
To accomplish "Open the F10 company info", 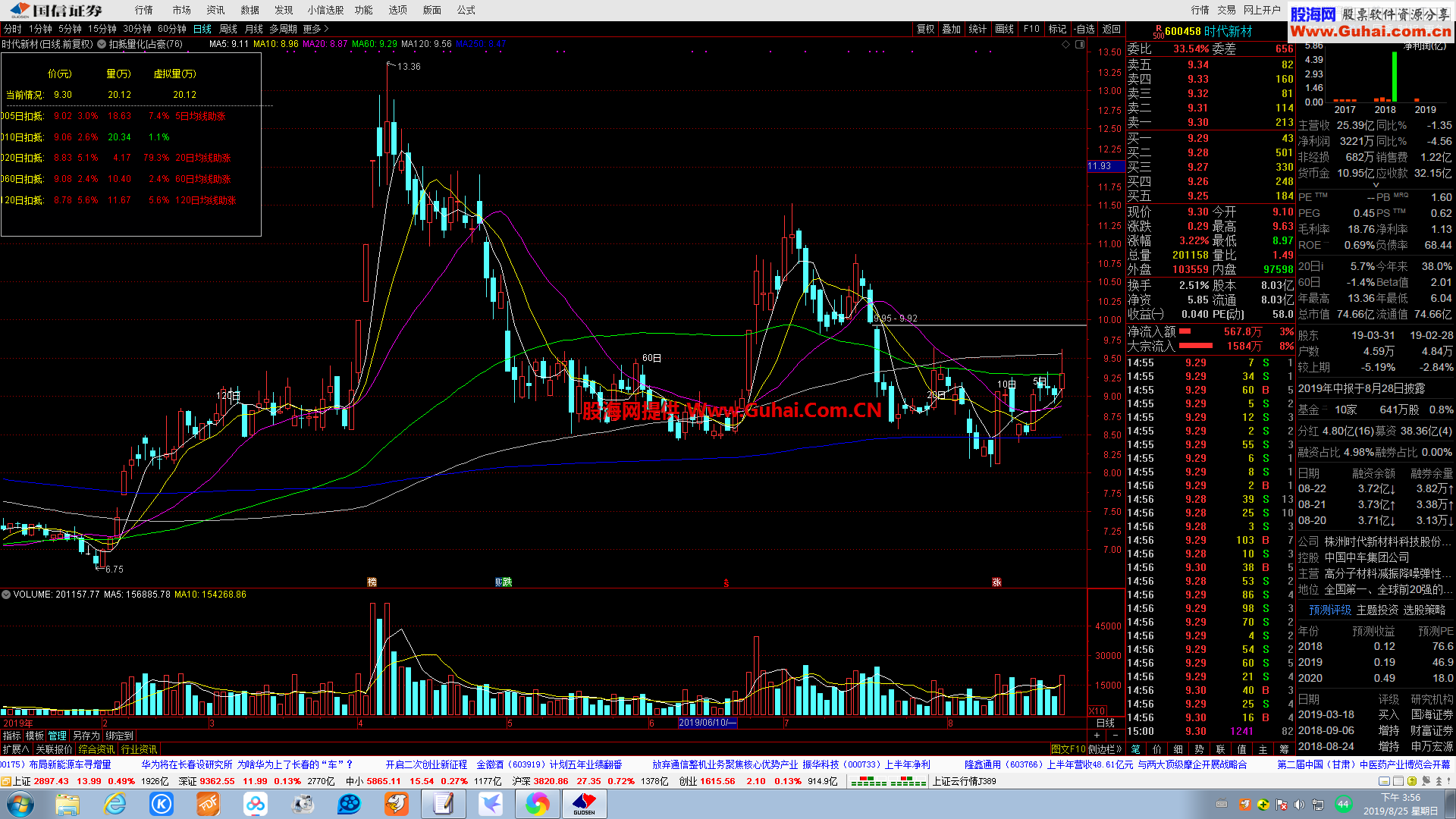I will [1031, 29].
